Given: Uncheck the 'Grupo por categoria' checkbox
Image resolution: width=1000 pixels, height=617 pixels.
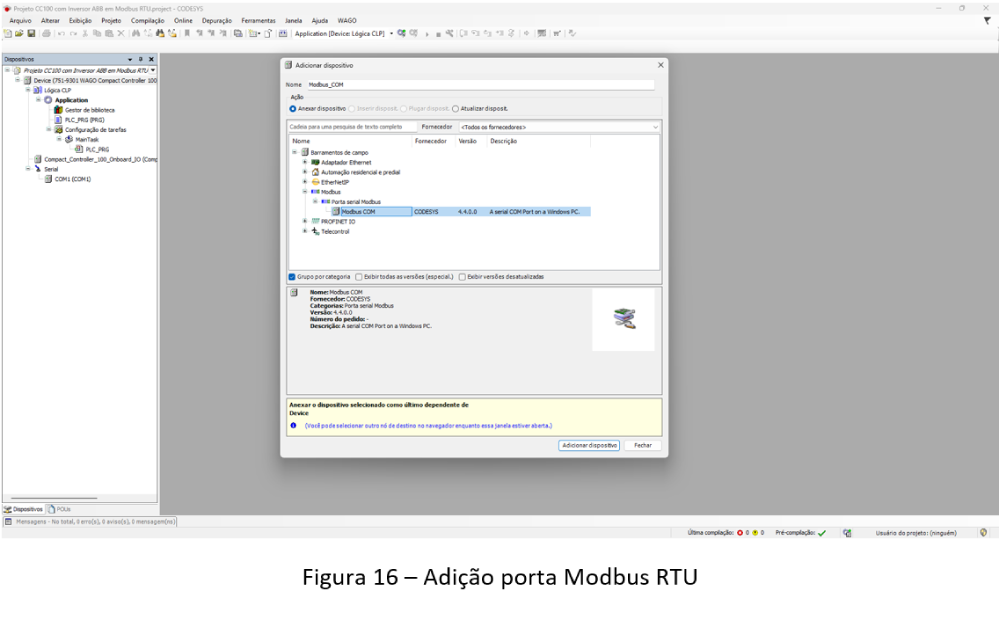Looking at the screenshot, I should pos(292,277).
